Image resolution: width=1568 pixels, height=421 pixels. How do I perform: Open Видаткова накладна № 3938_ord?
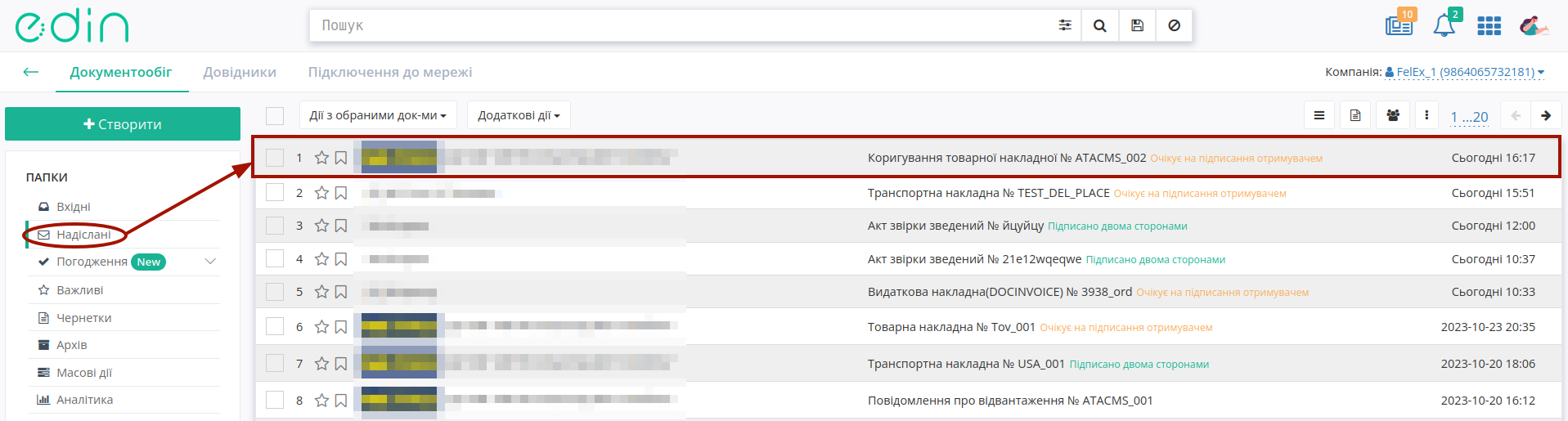tap(1000, 292)
